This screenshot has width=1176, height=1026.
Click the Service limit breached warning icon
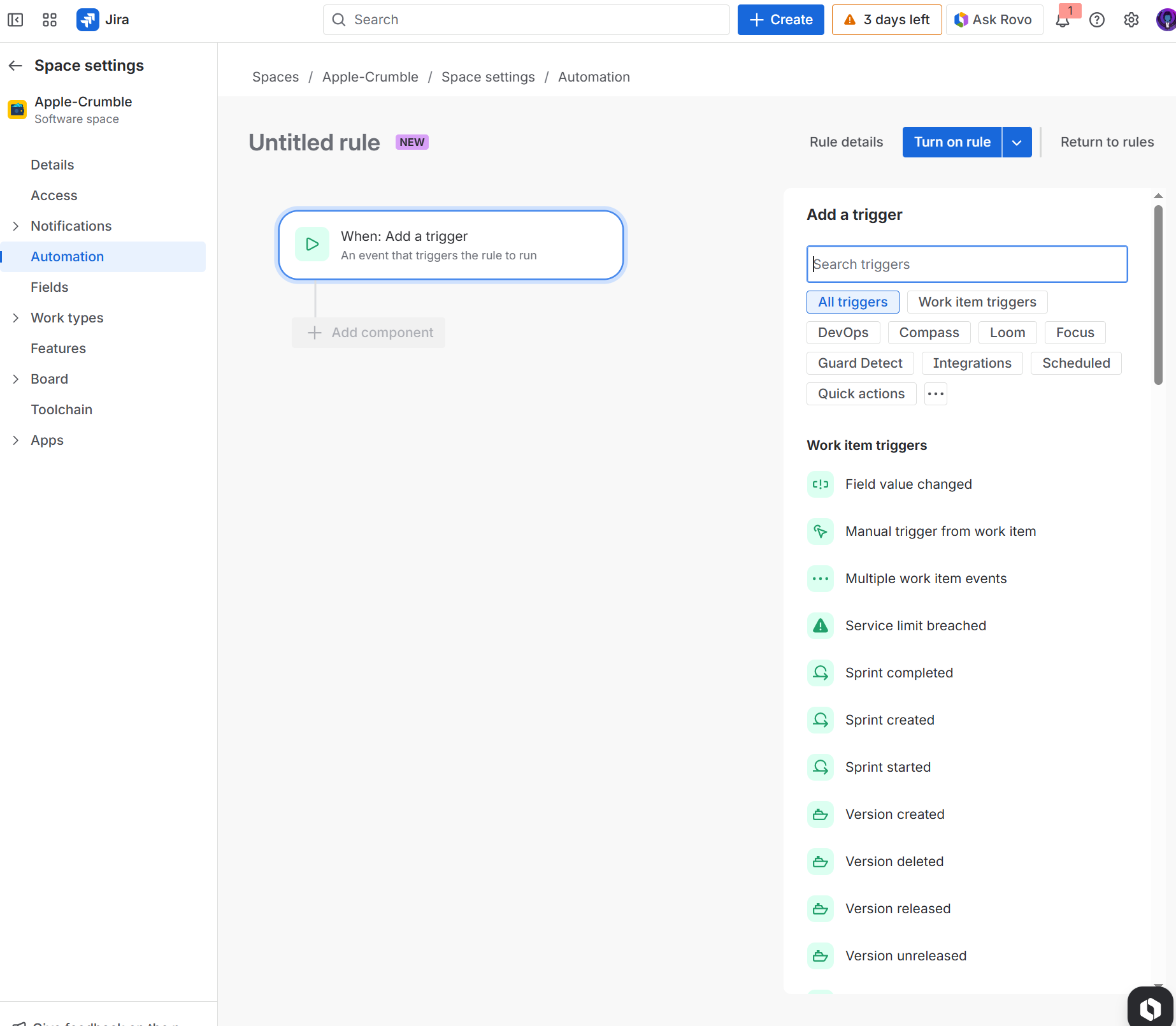point(821,626)
